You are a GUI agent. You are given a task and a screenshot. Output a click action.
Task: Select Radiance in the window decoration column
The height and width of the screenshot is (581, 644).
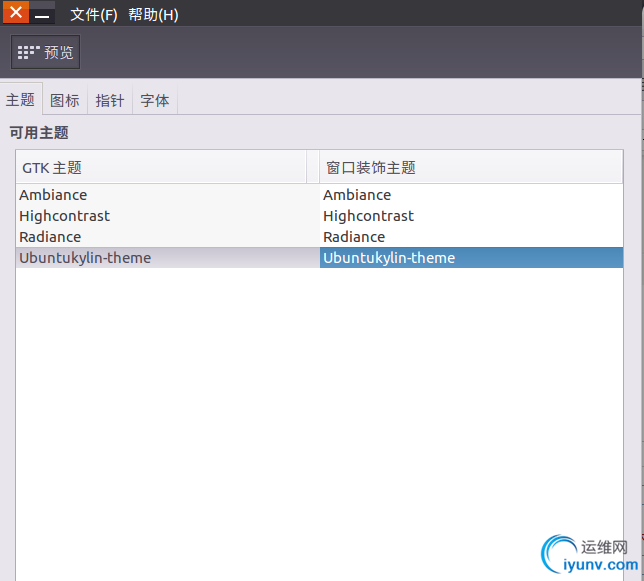click(x=471, y=237)
